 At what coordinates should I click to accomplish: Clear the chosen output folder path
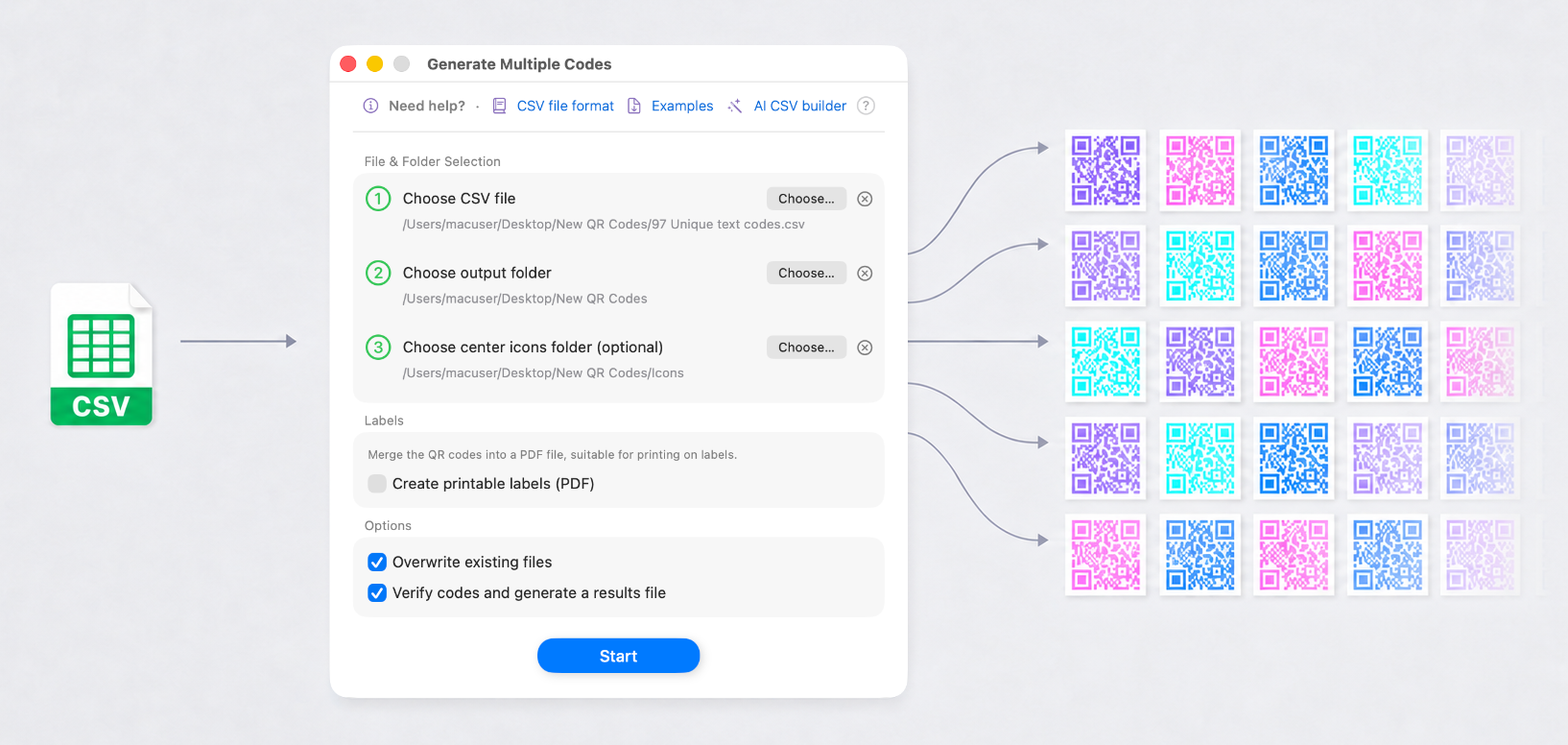(865, 273)
